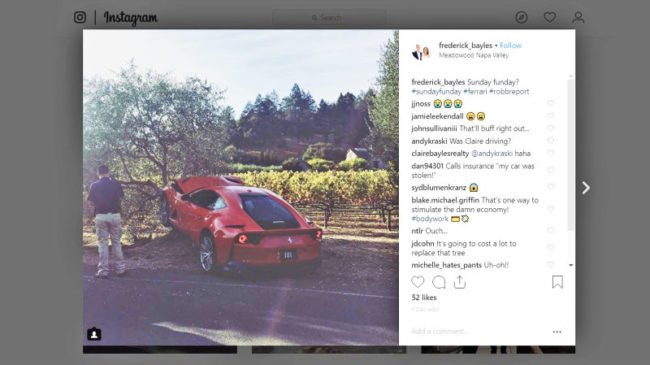Open the Explore compass icon
The width and height of the screenshot is (650, 365).
pos(521,17)
